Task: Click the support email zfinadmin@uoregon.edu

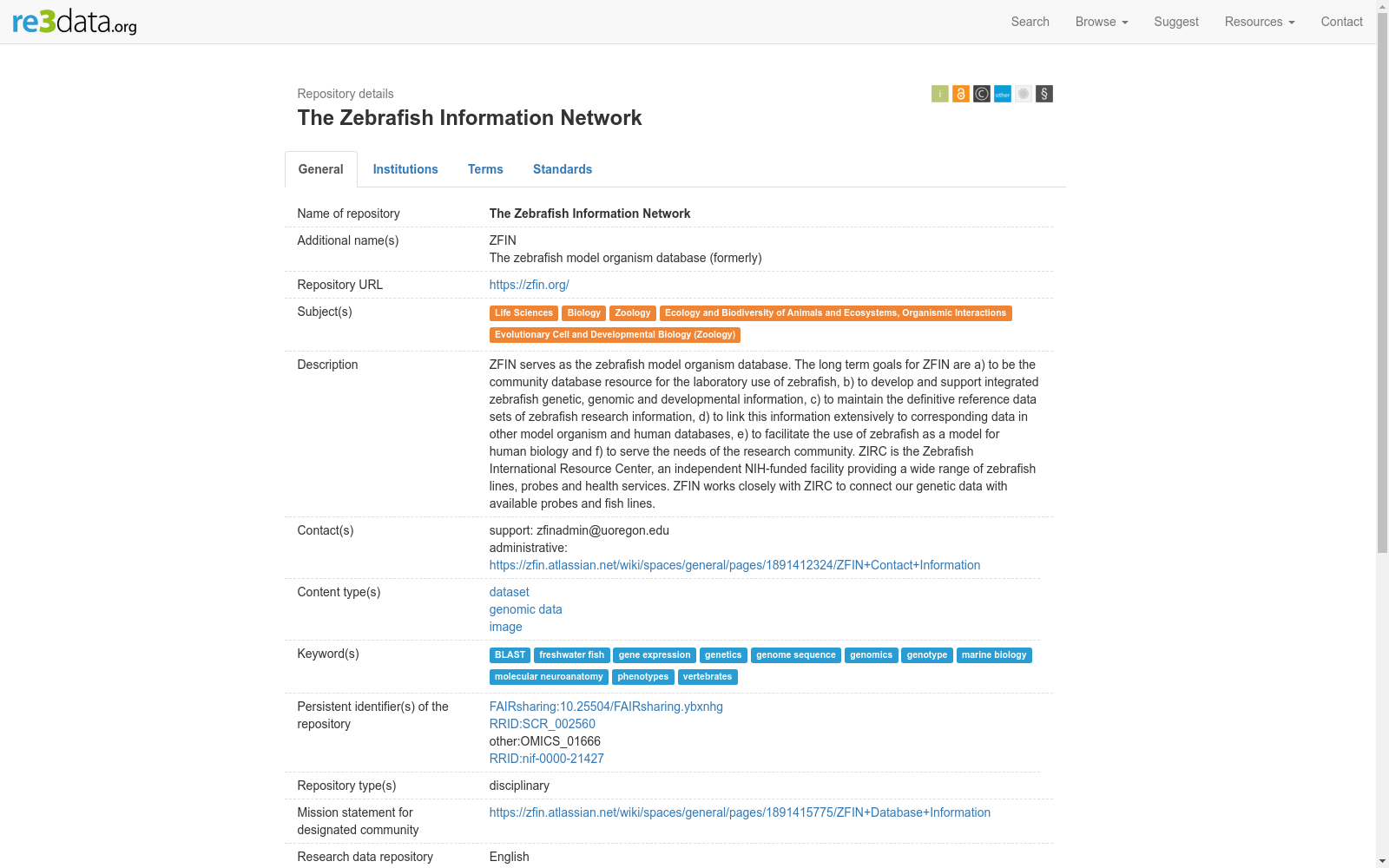Action: pos(602,530)
